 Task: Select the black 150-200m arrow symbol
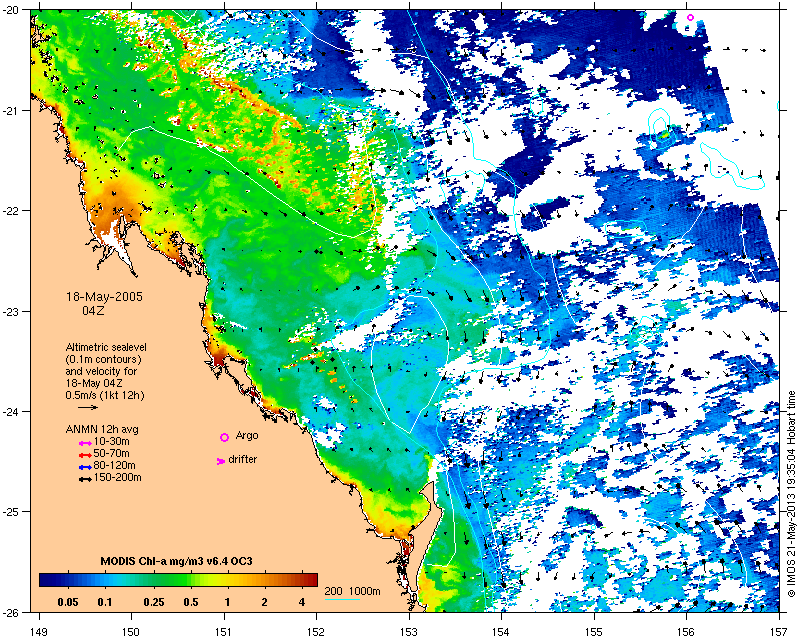point(85,479)
